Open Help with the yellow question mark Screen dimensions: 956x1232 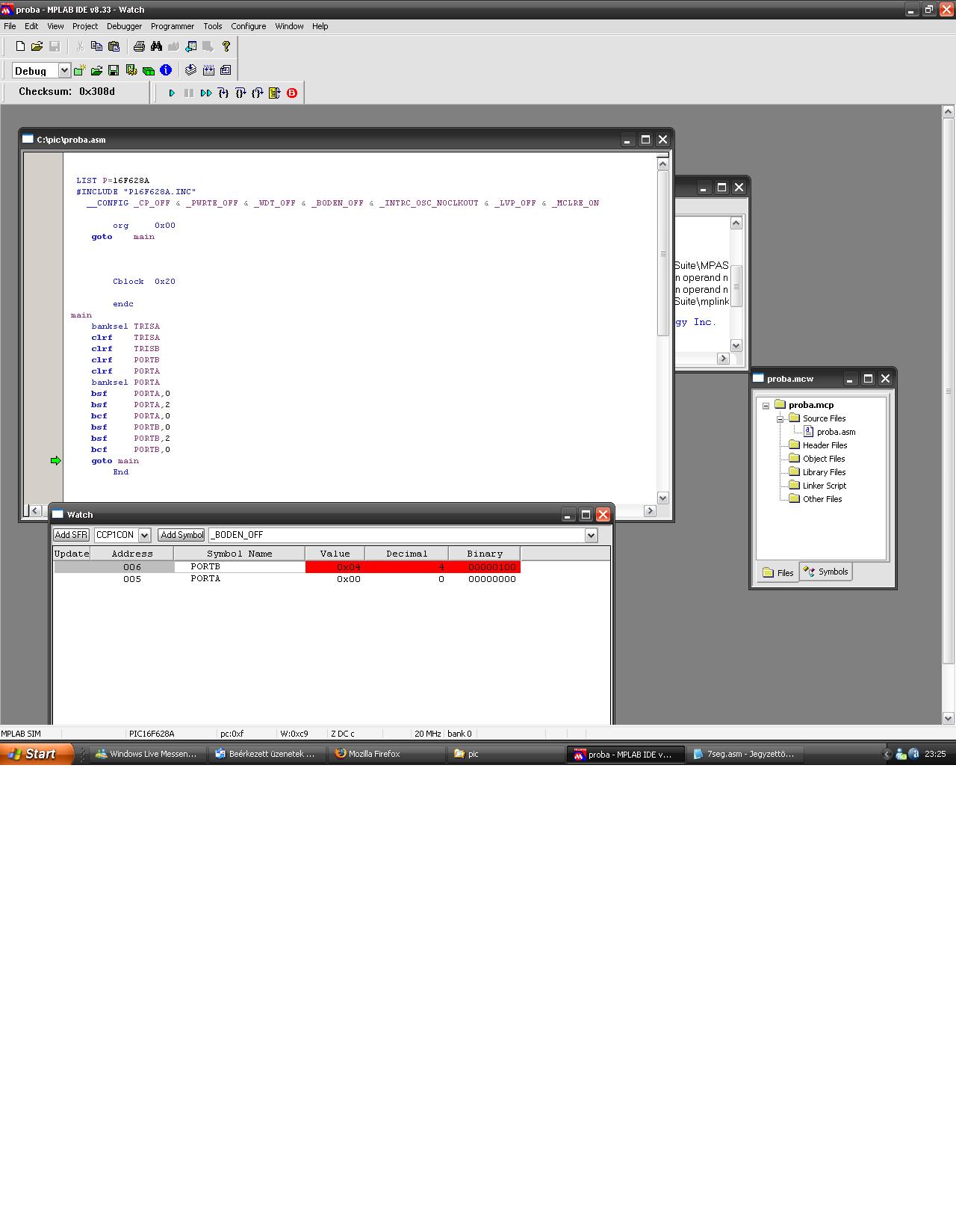coord(226,46)
